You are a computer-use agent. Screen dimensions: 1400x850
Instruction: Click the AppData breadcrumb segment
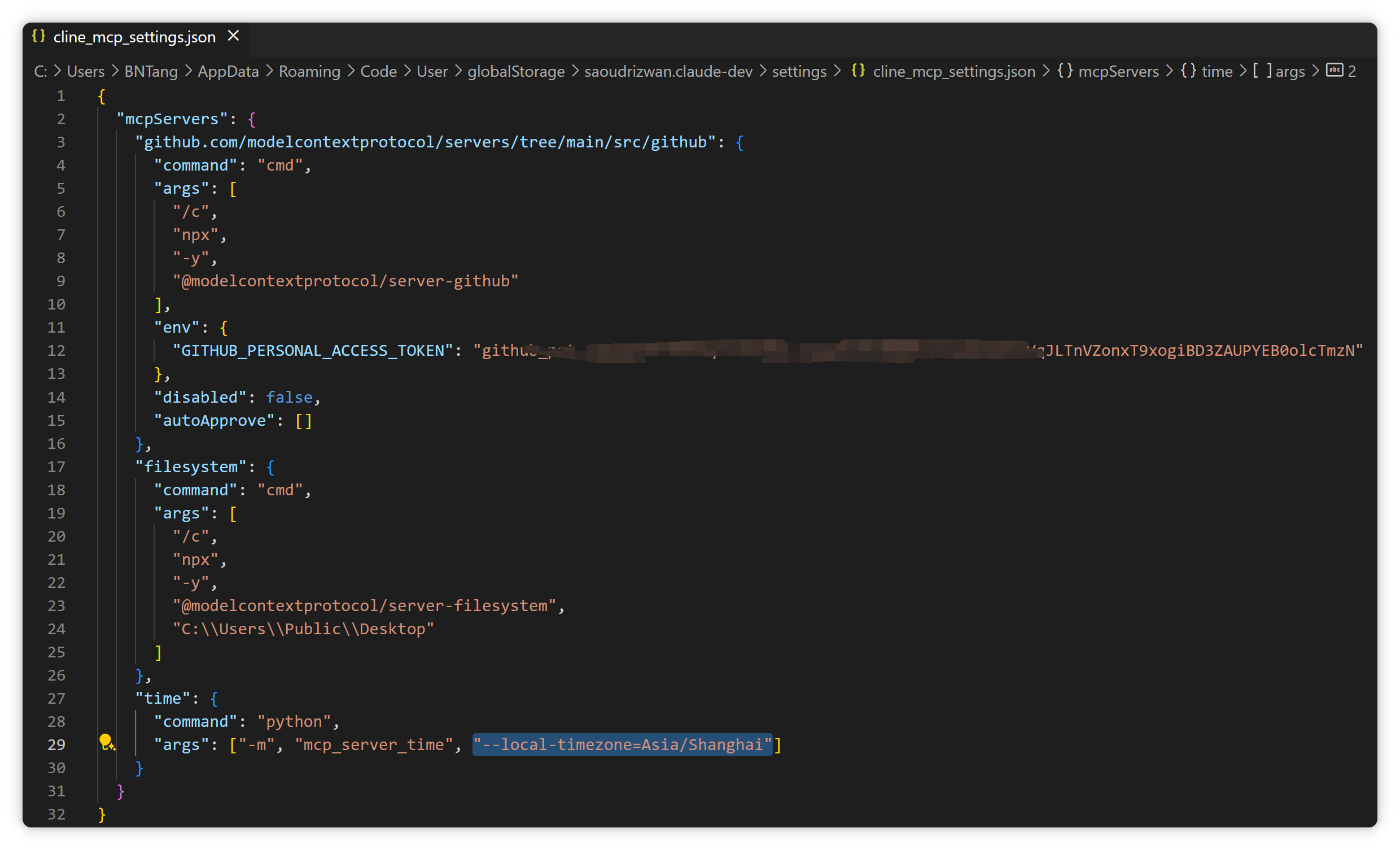coord(228,72)
